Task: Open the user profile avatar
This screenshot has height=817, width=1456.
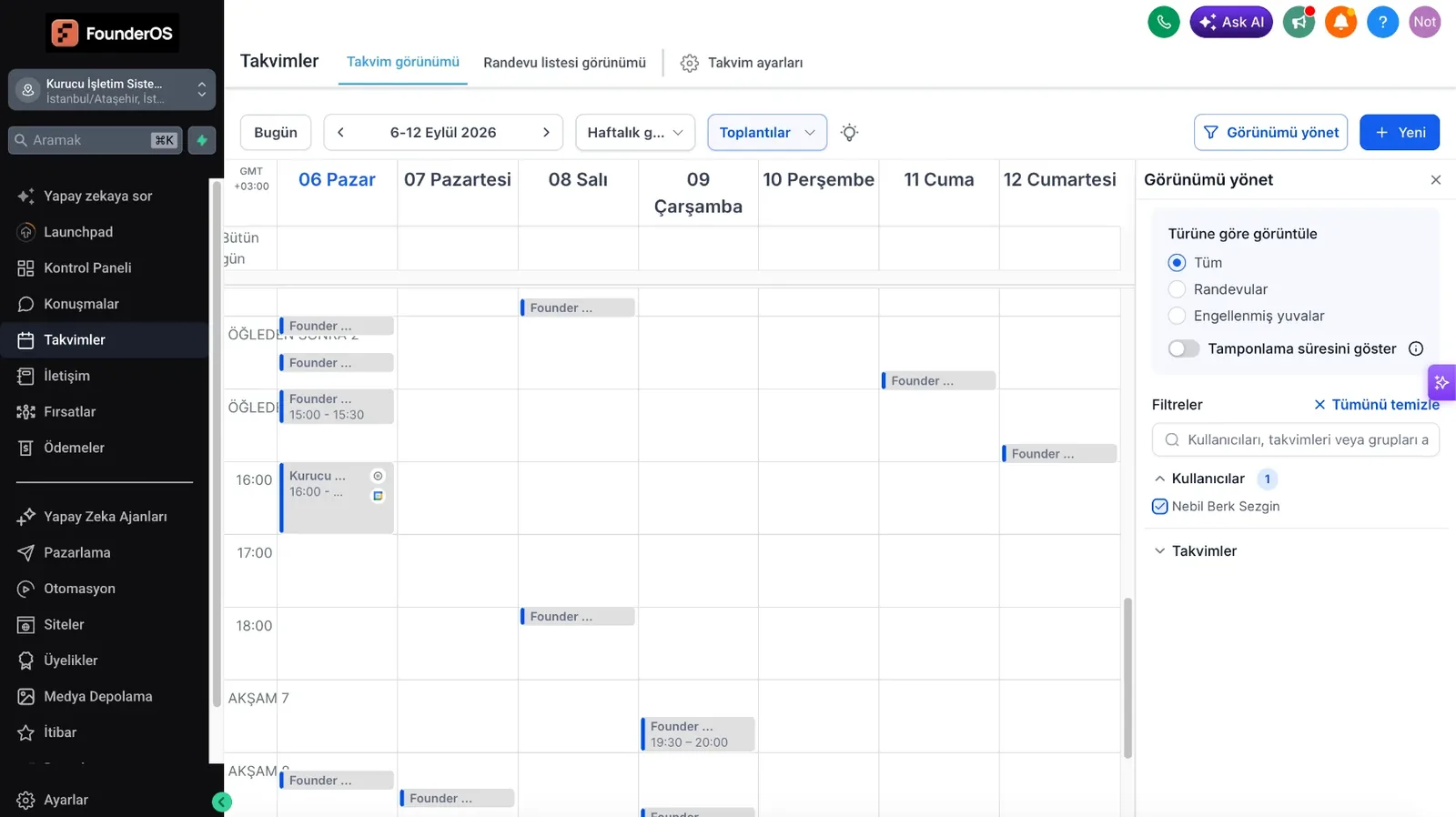Action: click(x=1424, y=22)
